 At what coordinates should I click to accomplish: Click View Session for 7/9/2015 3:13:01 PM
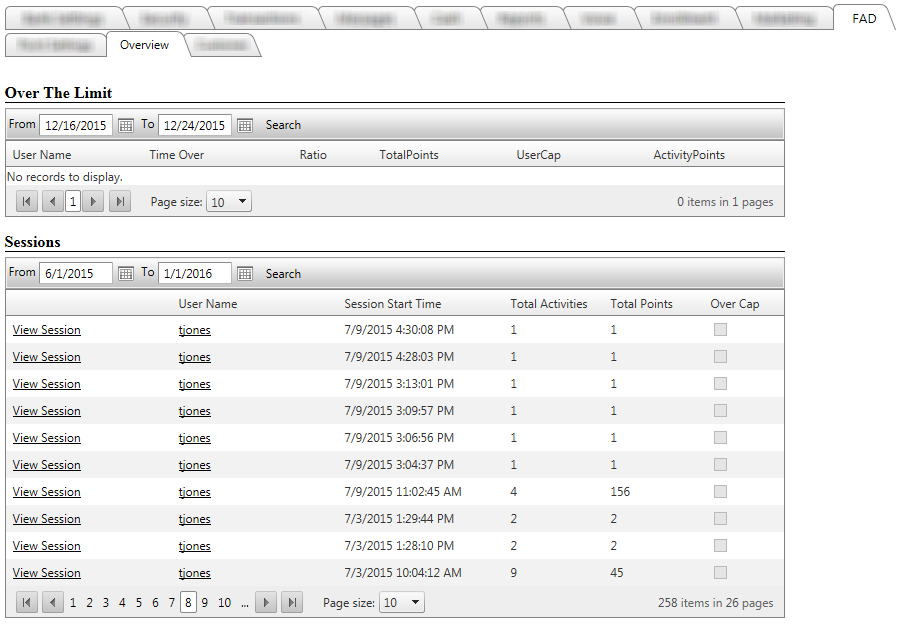coord(46,384)
